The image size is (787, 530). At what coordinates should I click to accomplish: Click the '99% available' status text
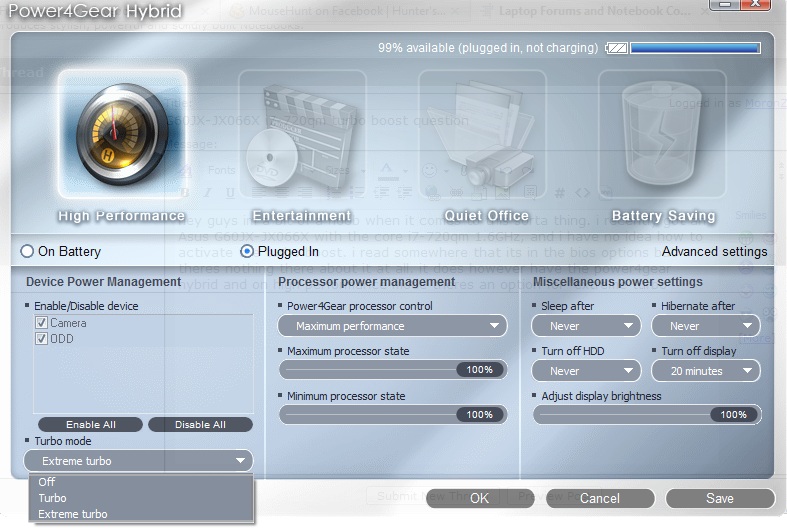pos(488,48)
